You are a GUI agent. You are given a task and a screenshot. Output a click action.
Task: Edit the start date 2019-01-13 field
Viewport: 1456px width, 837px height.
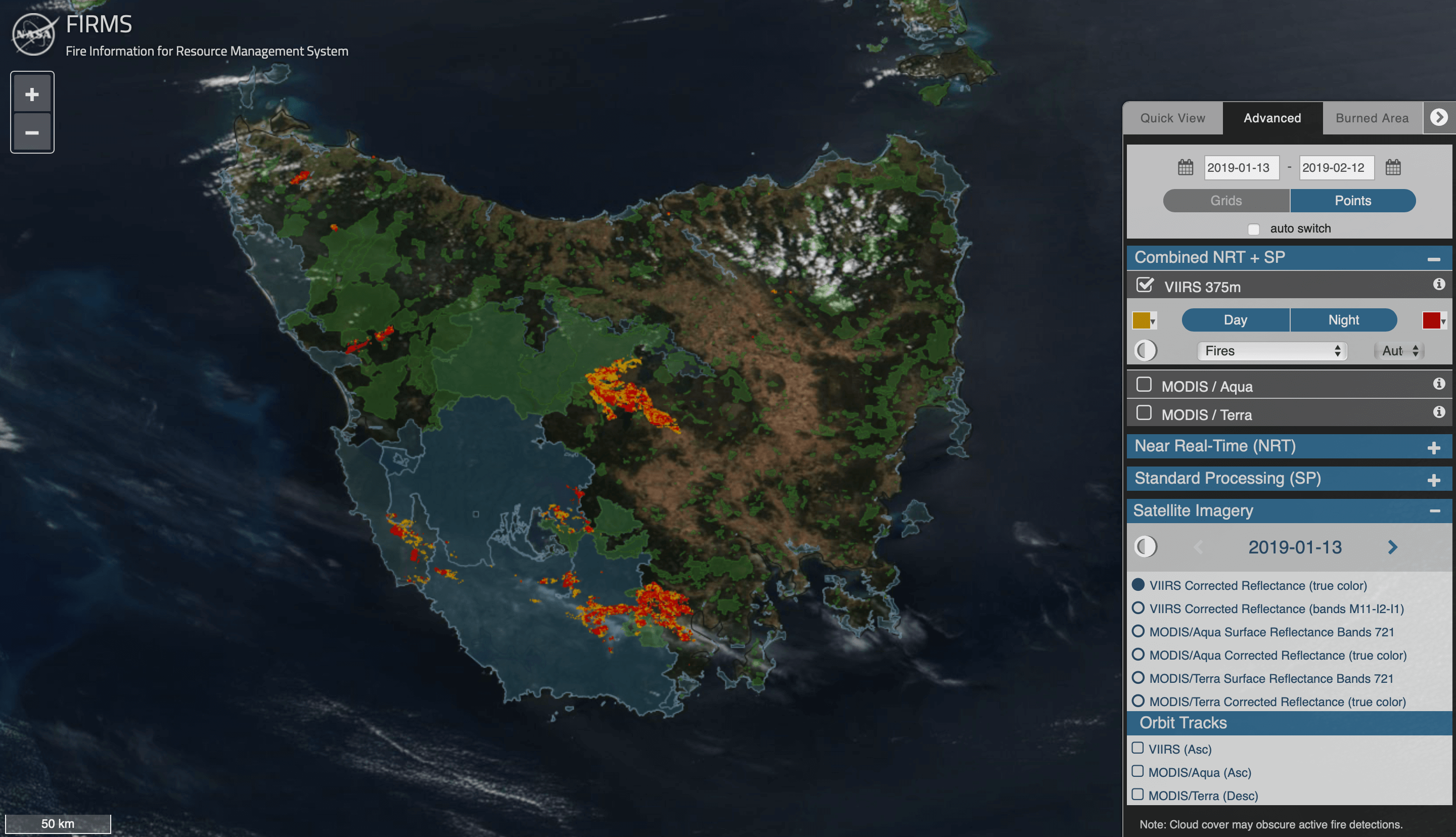[x=1242, y=167]
